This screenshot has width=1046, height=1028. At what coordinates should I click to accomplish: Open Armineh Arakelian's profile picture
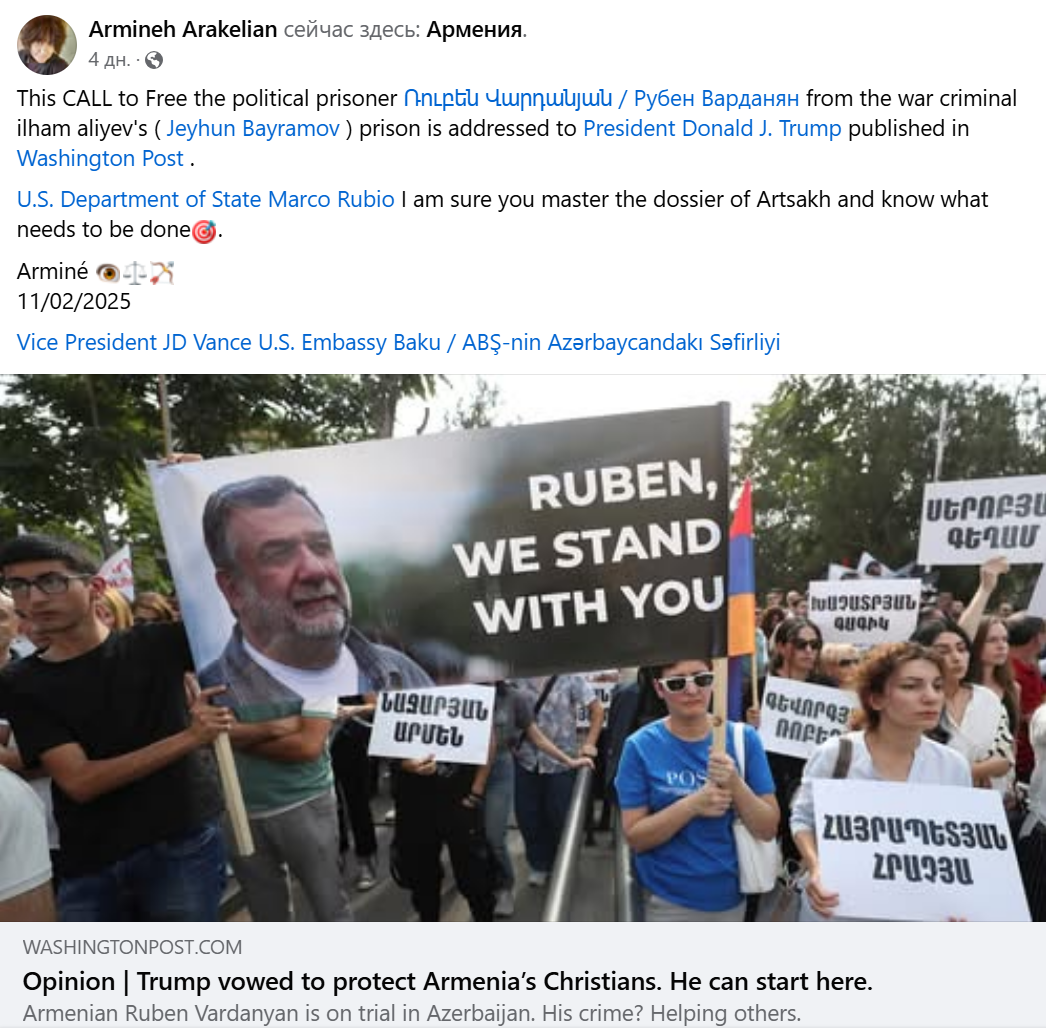click(47, 45)
